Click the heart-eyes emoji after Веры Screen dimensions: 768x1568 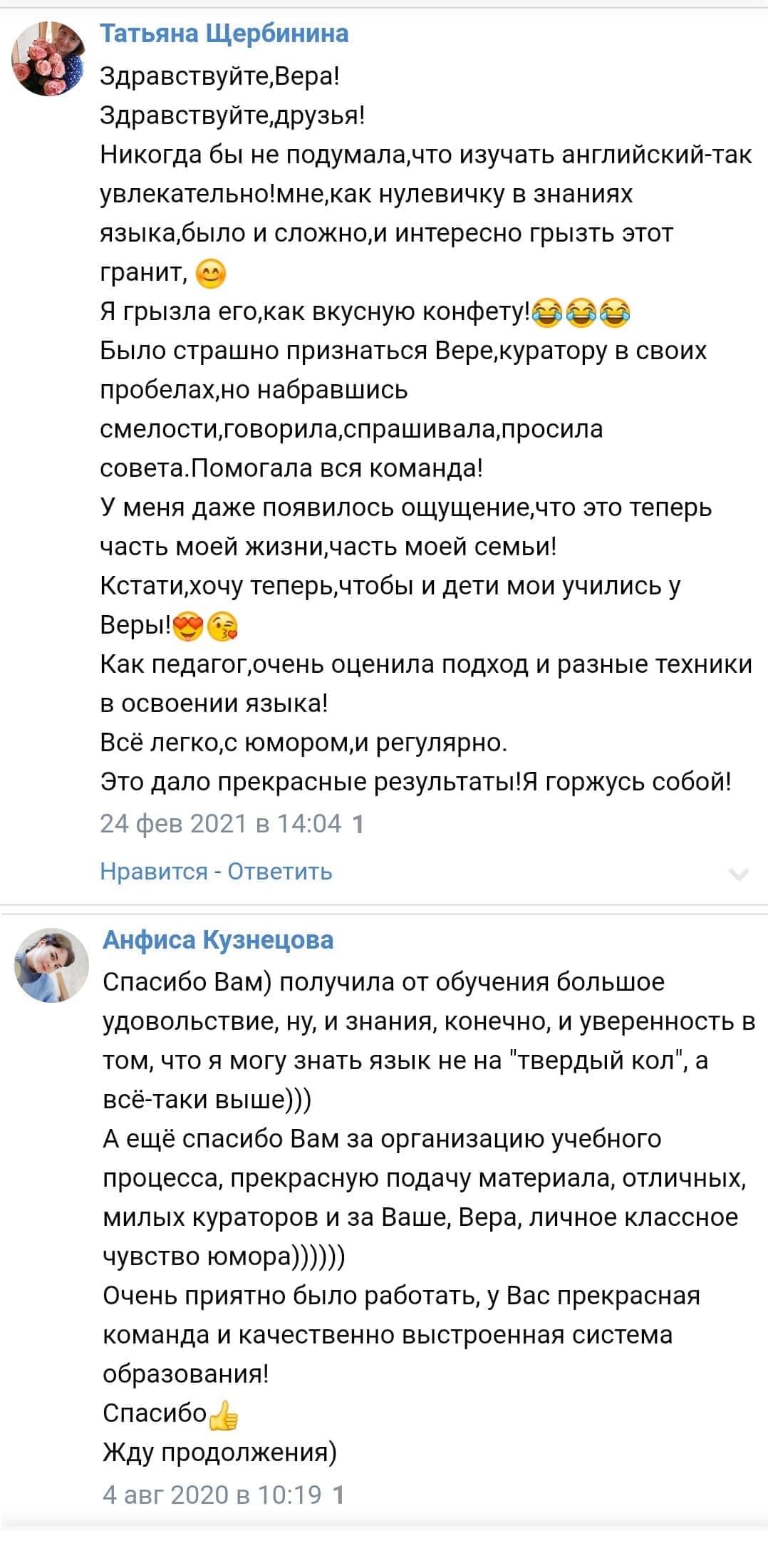tap(188, 626)
